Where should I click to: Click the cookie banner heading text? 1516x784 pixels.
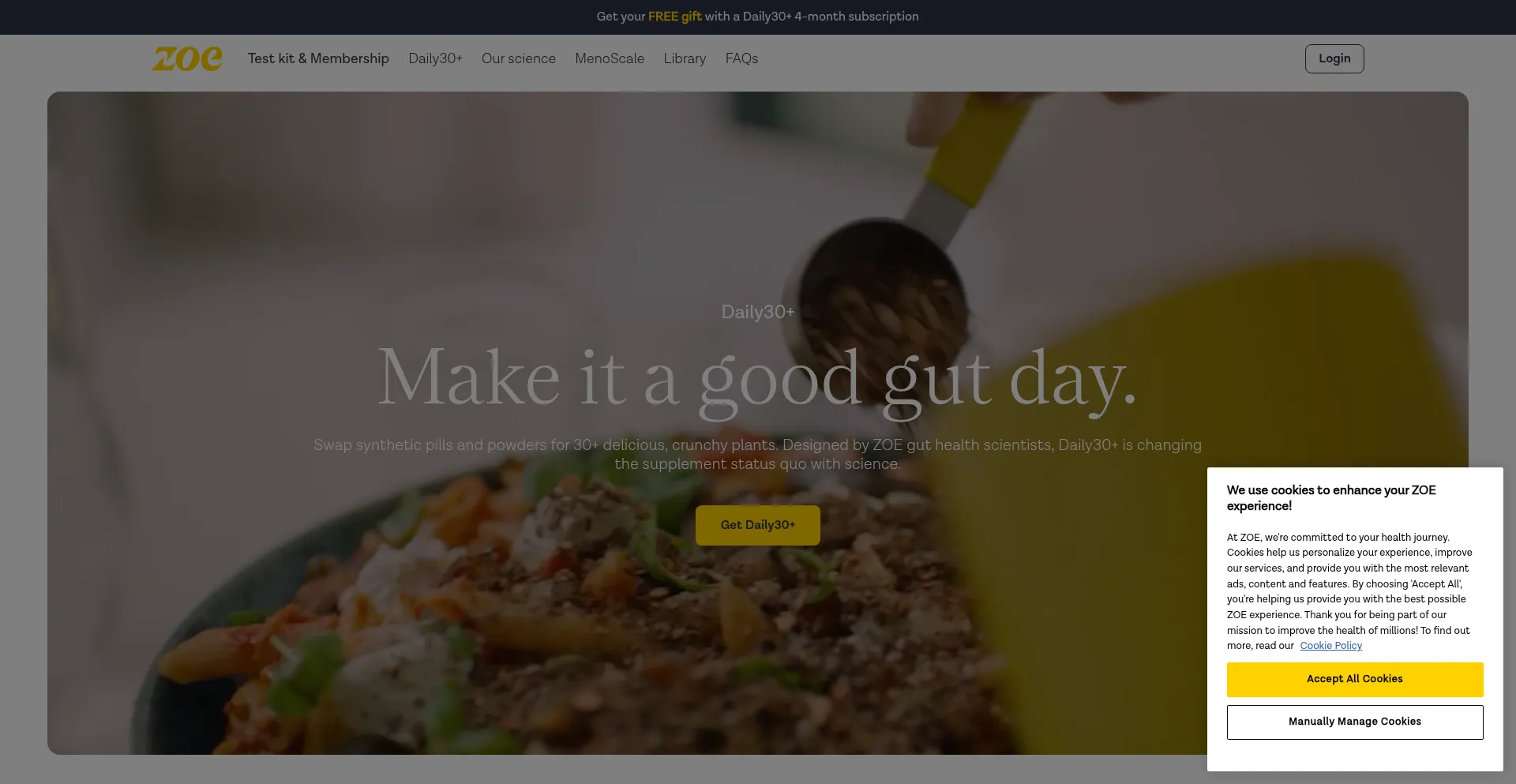1331,497
